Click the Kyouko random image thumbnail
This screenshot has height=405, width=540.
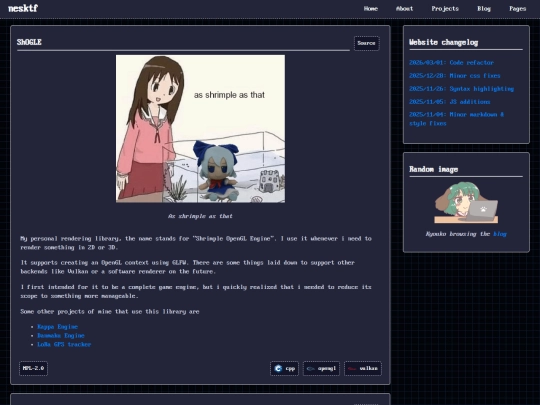pos(466,203)
